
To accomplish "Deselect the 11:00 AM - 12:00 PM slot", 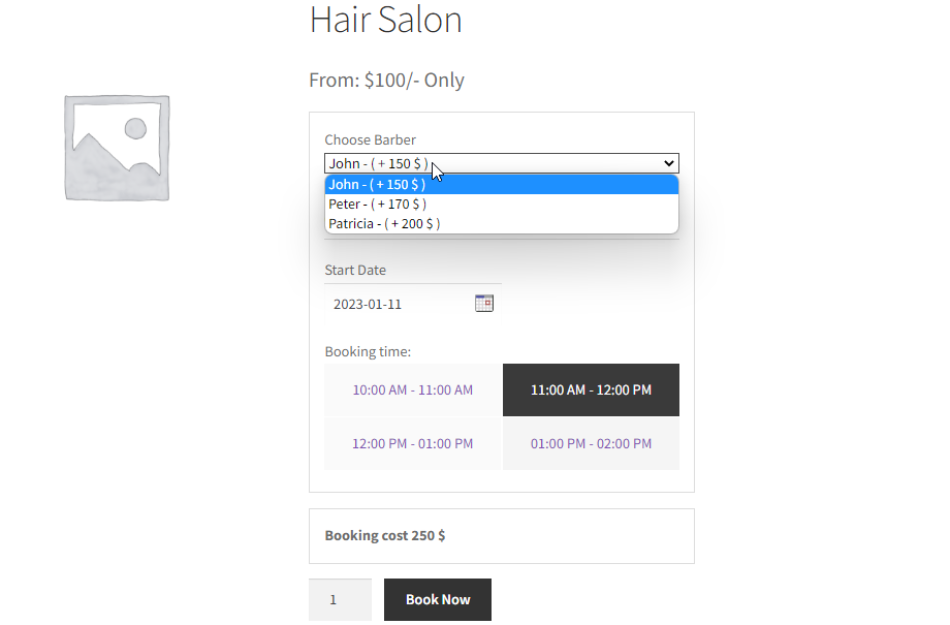I will click(x=590, y=389).
